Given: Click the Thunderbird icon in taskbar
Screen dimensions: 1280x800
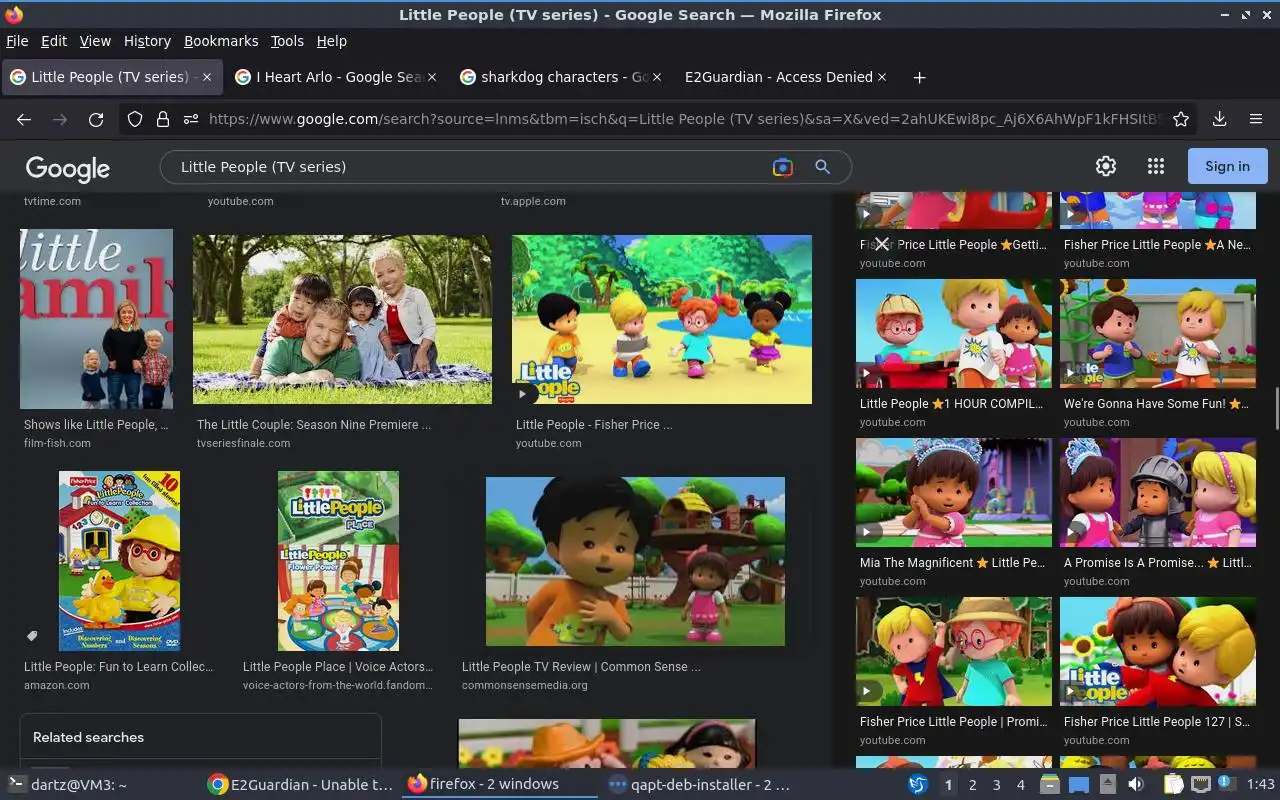Looking at the screenshot, I should click(918, 785).
